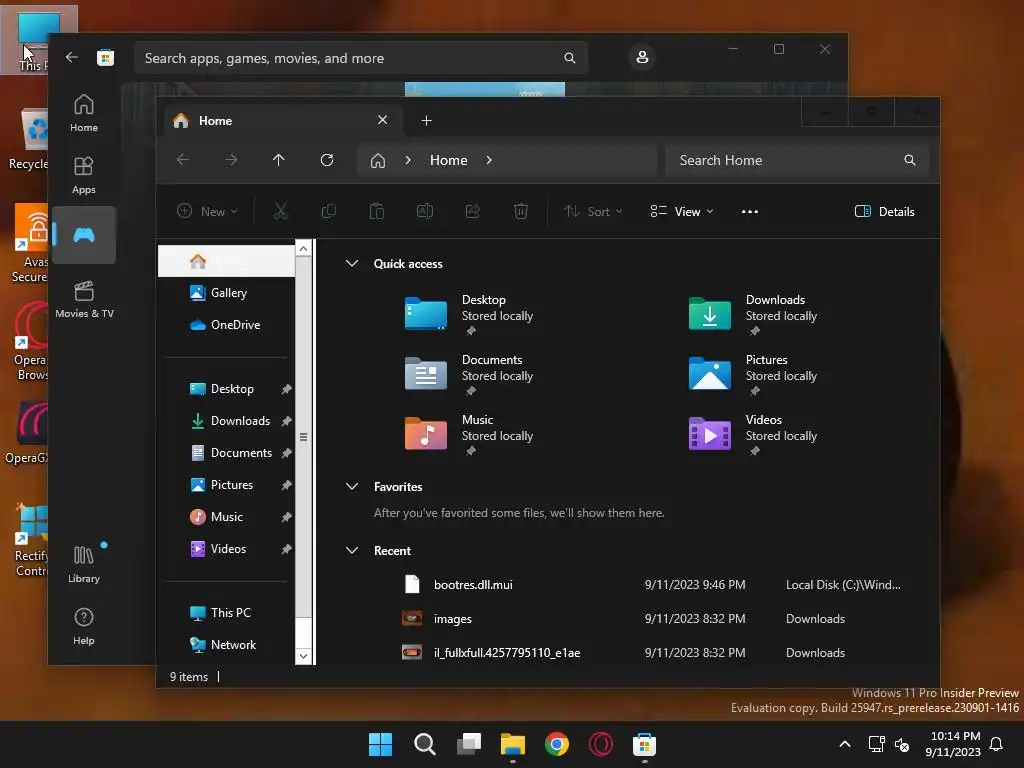Image resolution: width=1024 pixels, height=768 pixels.
Task: Close the Home tab in File Explorer
Action: tap(383, 120)
